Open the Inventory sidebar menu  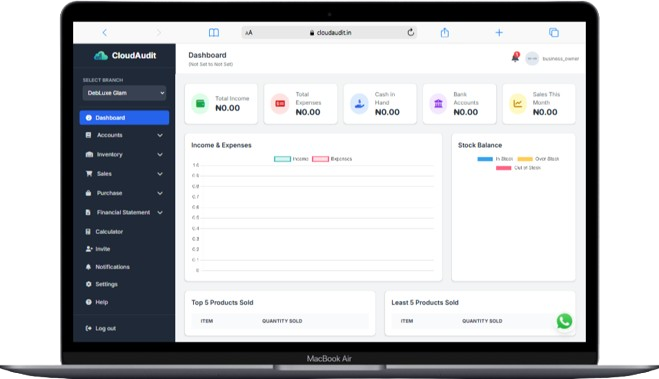tap(124, 154)
